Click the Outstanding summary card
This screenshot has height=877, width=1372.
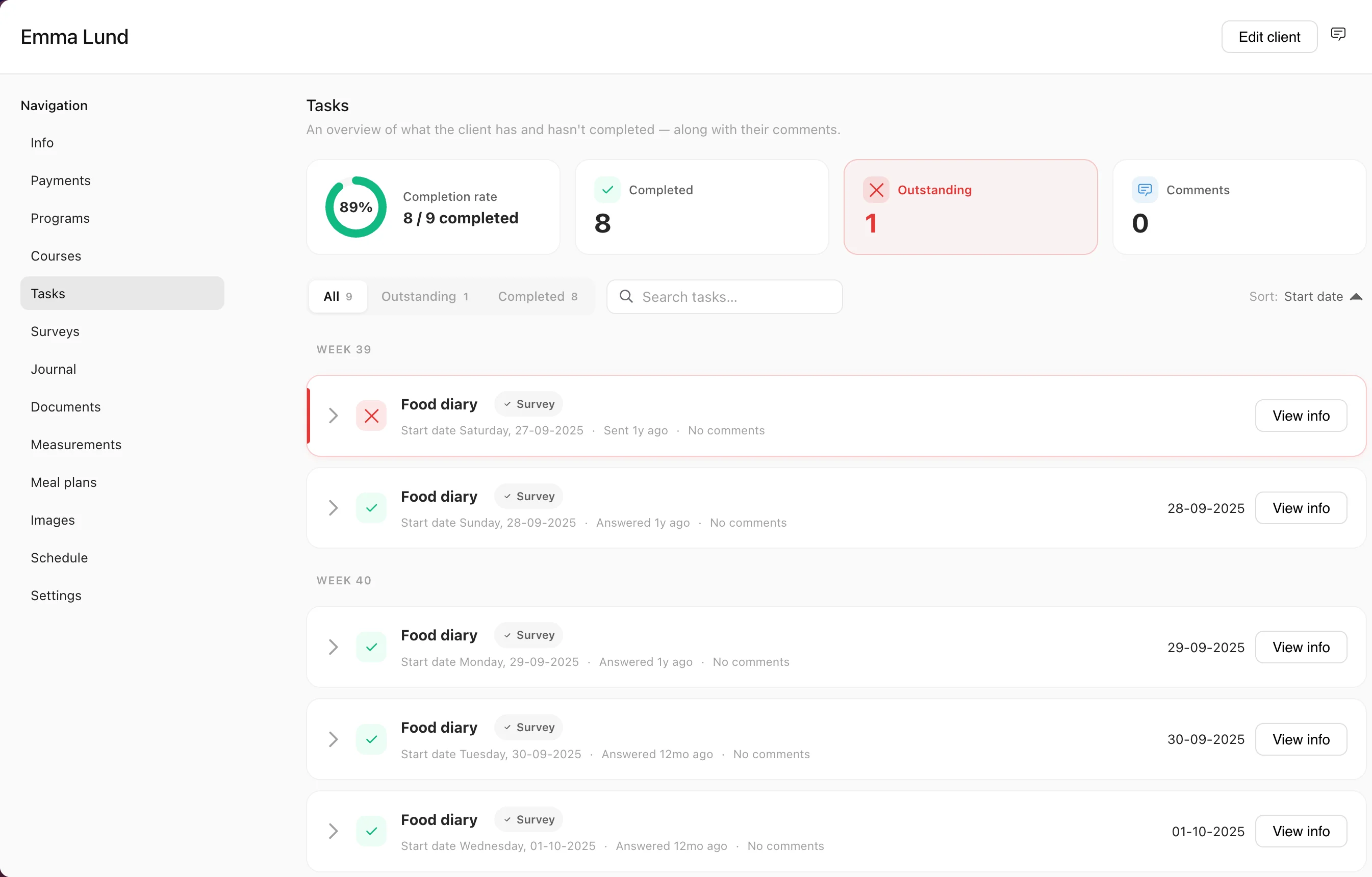point(970,207)
